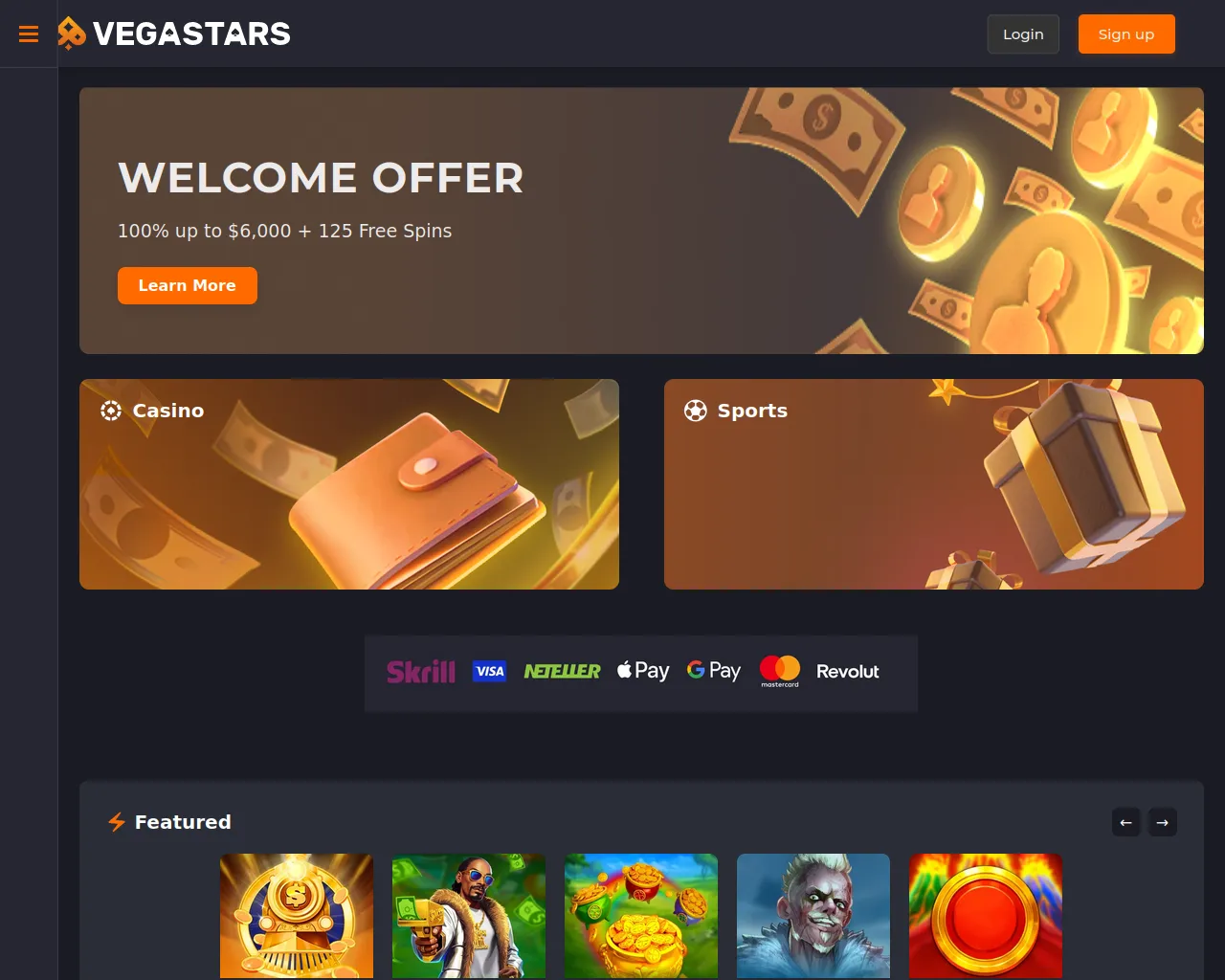Click the VegaStars logo
1225x980 pixels.
click(x=173, y=33)
